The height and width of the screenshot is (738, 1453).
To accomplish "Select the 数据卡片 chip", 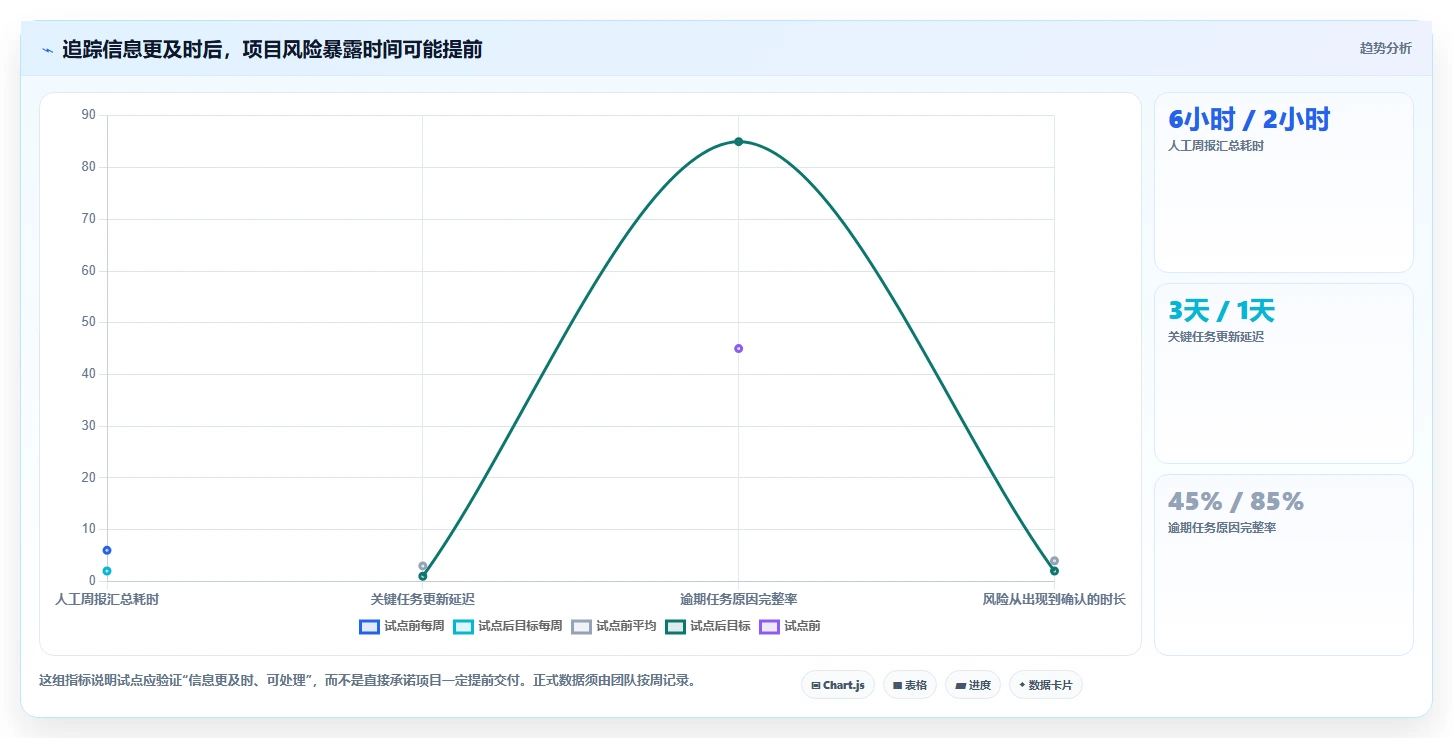I will point(1045,685).
